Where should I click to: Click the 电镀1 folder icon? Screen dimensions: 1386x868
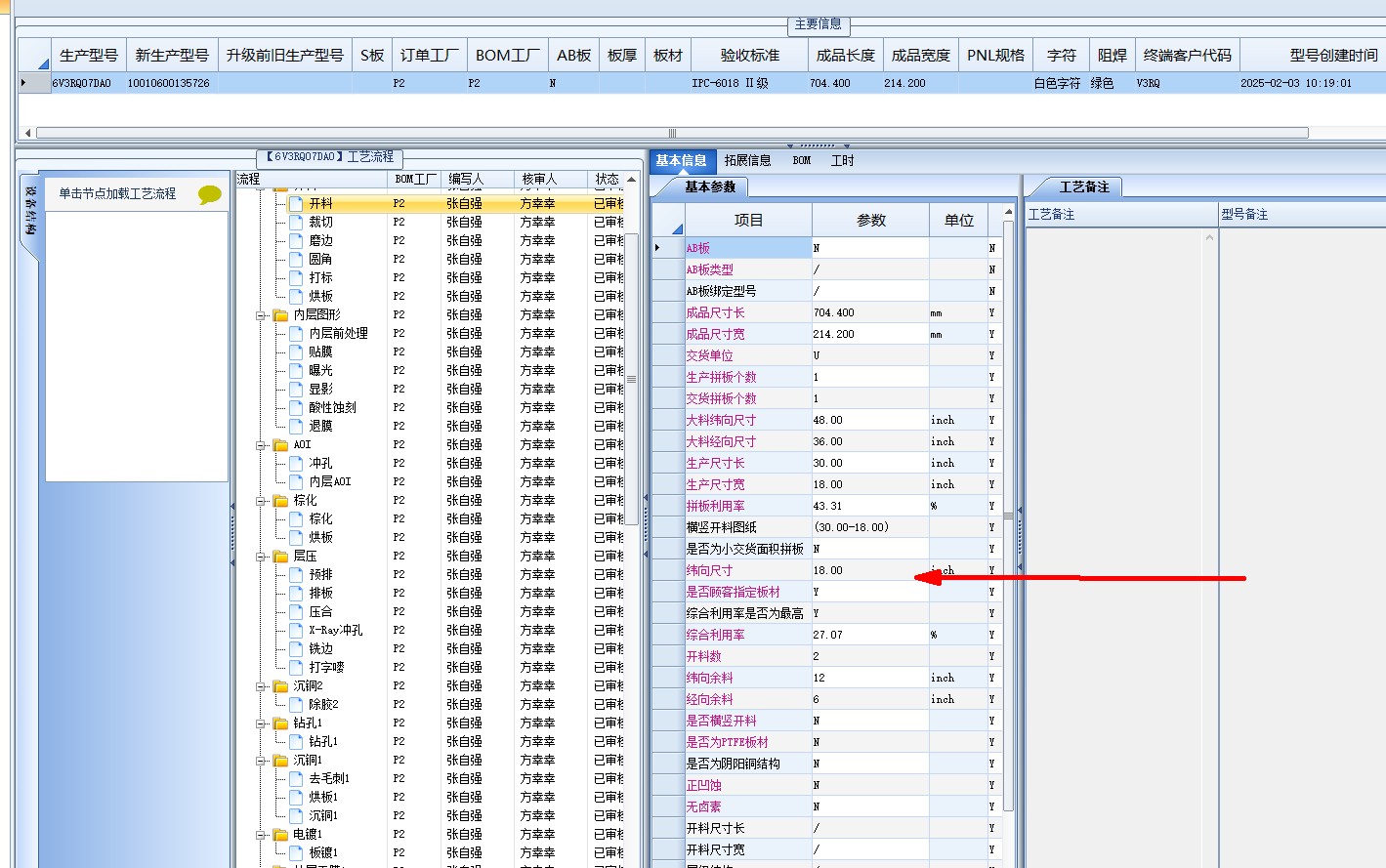pos(281,834)
